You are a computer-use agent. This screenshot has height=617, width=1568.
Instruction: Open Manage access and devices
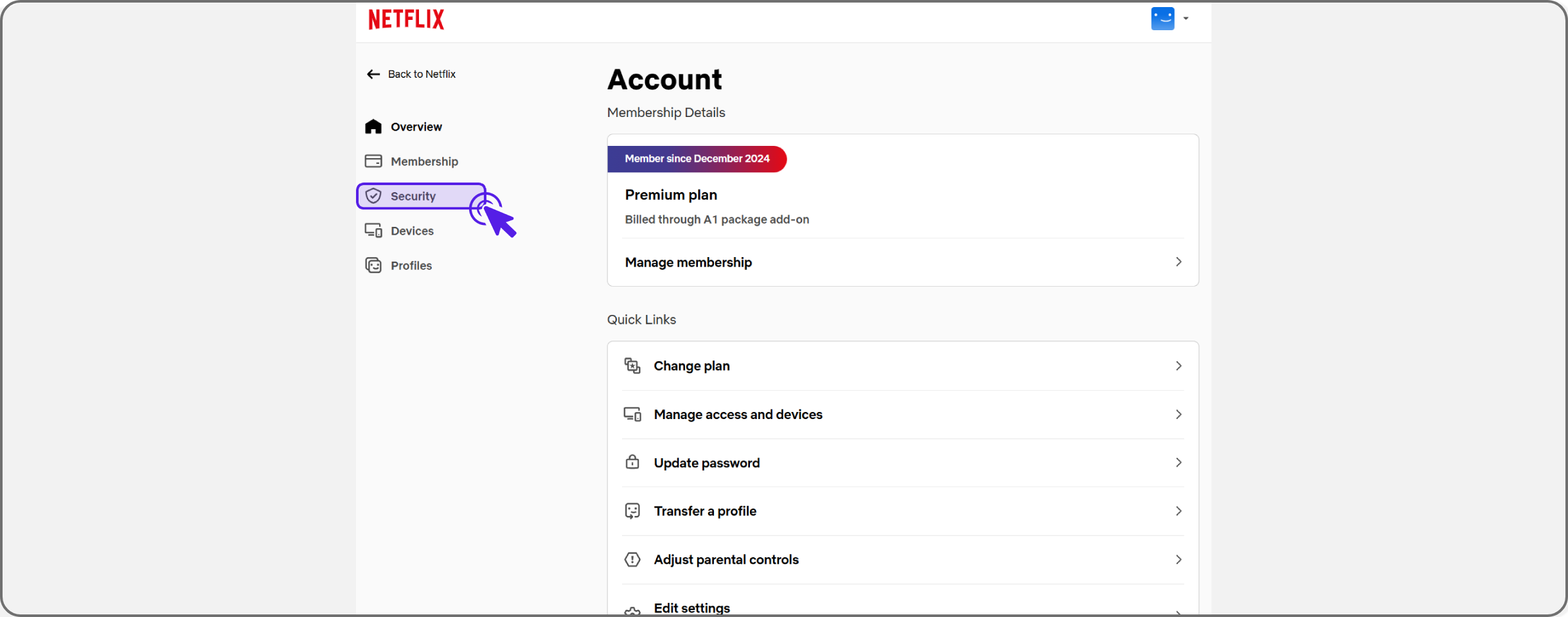tap(902, 415)
